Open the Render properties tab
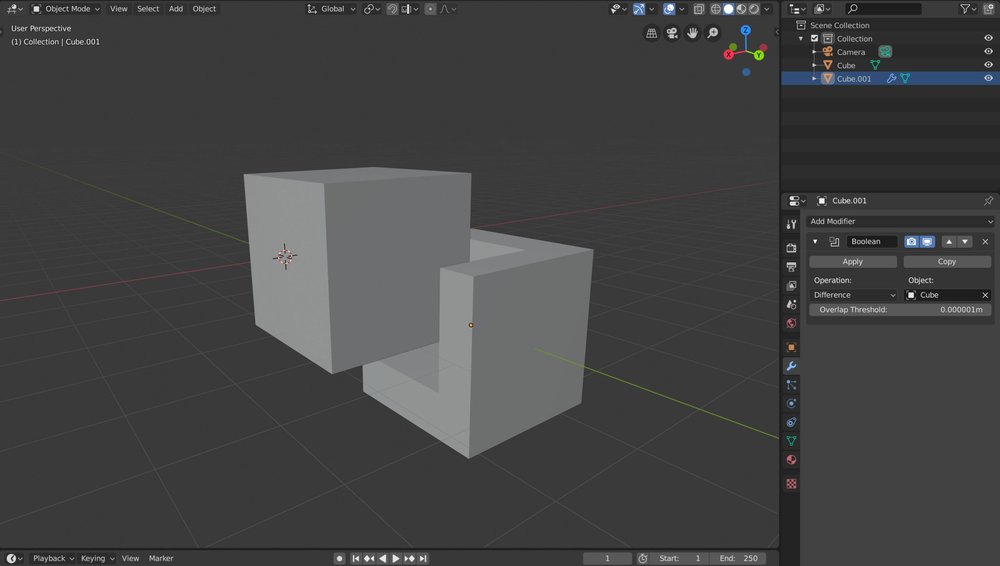 click(x=791, y=248)
